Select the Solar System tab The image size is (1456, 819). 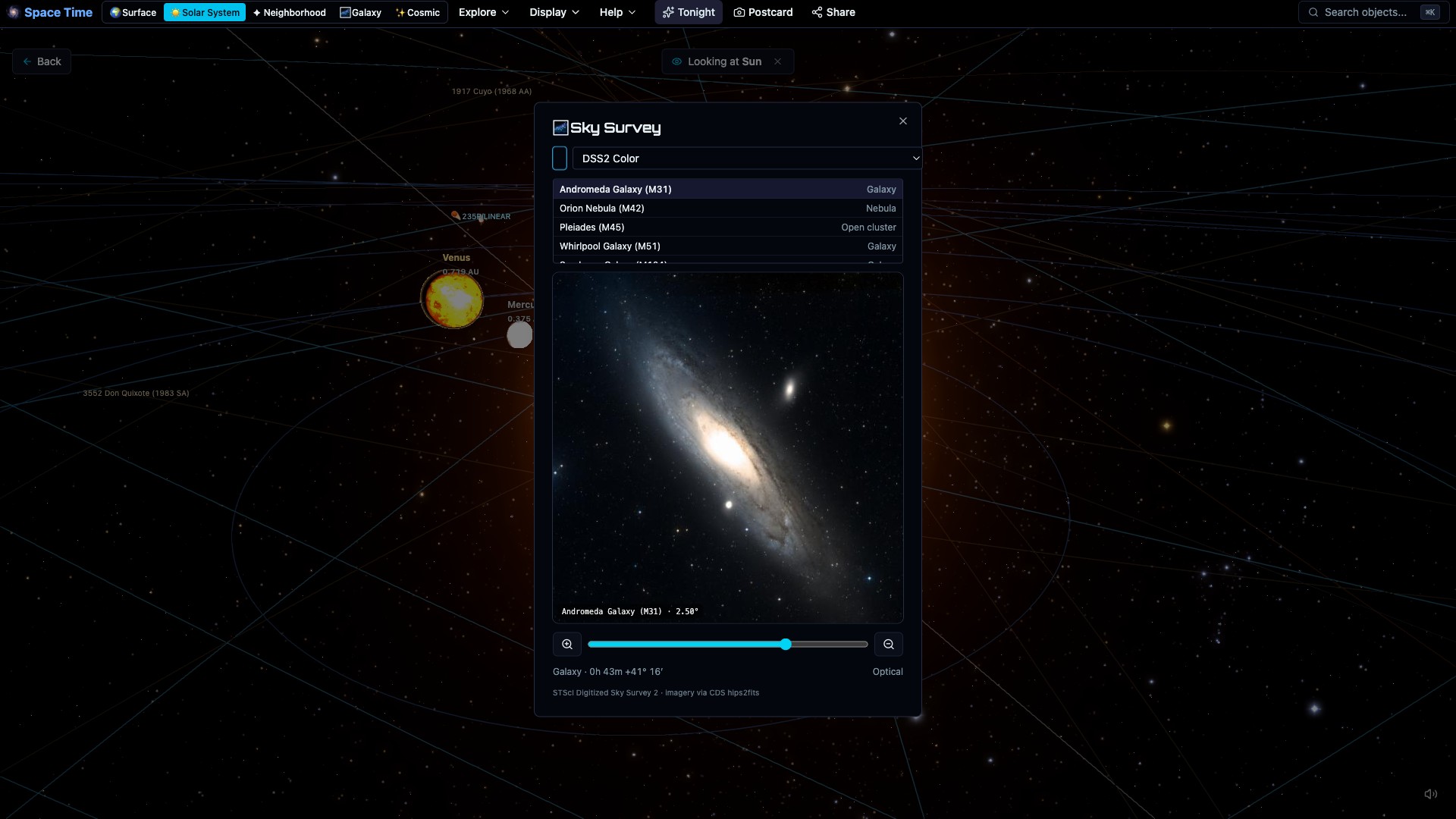click(205, 12)
